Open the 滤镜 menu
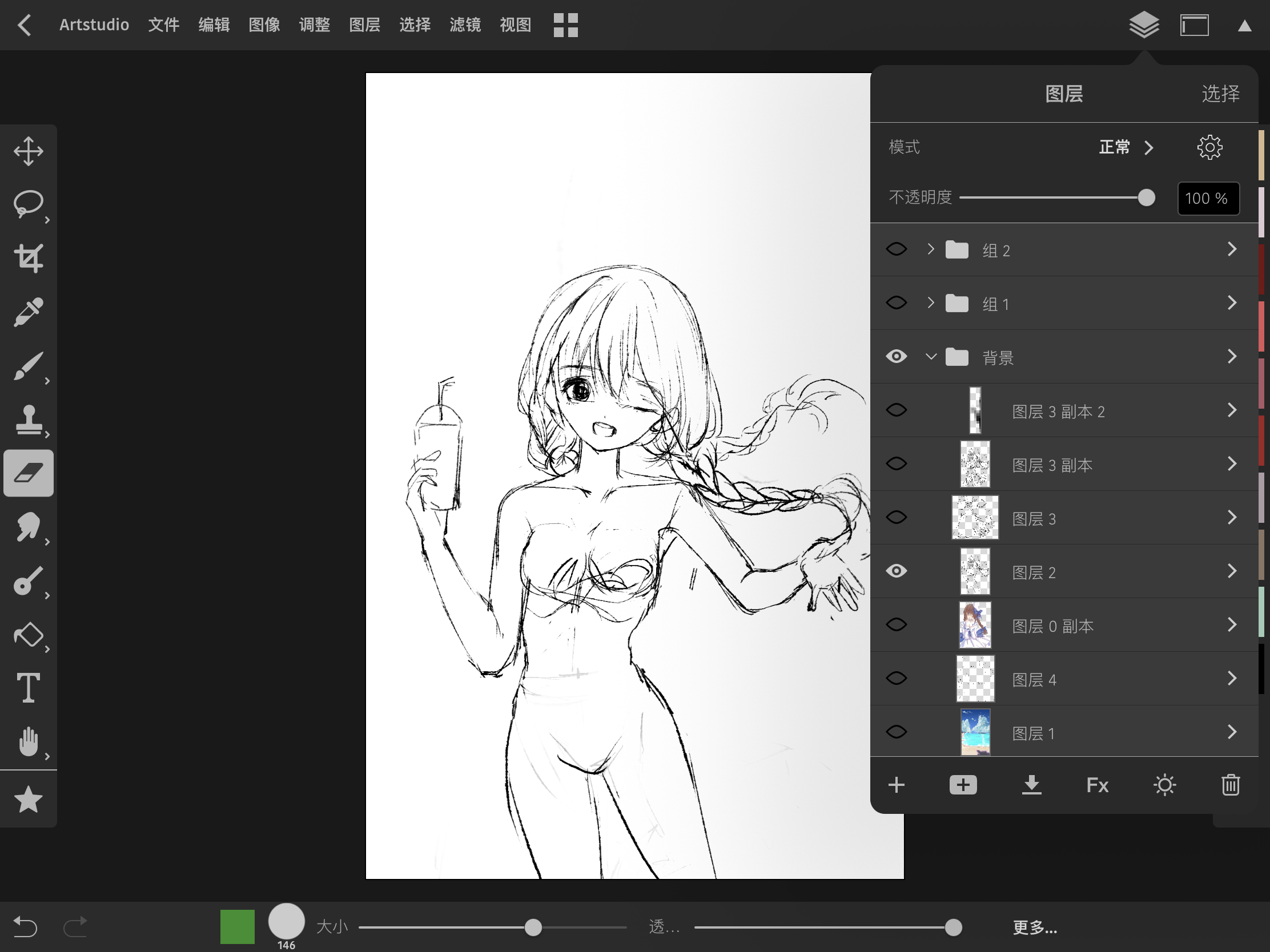The height and width of the screenshot is (952, 1270). [464, 25]
